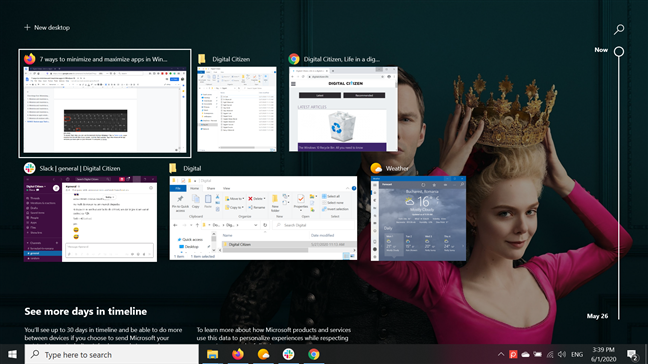Click the folder icon beside the 'Digital' title
This screenshot has height=364, width=648.
pyautogui.click(x=173, y=168)
